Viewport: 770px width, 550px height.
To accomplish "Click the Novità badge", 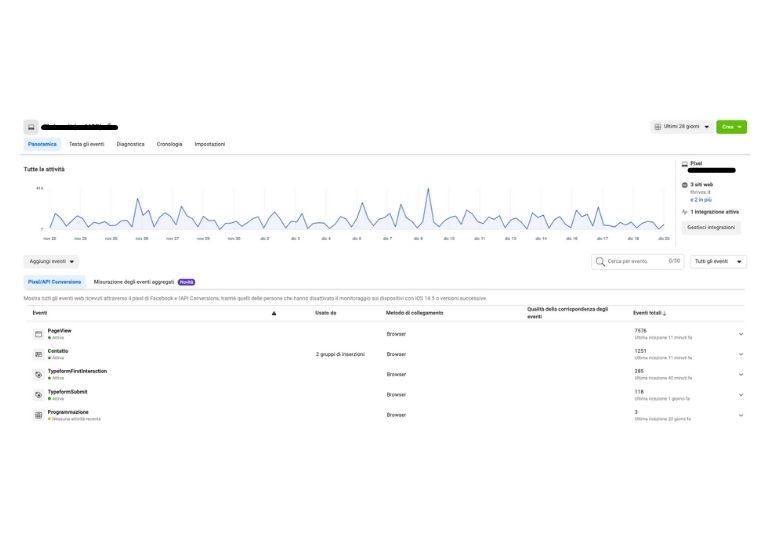I will coord(186,282).
